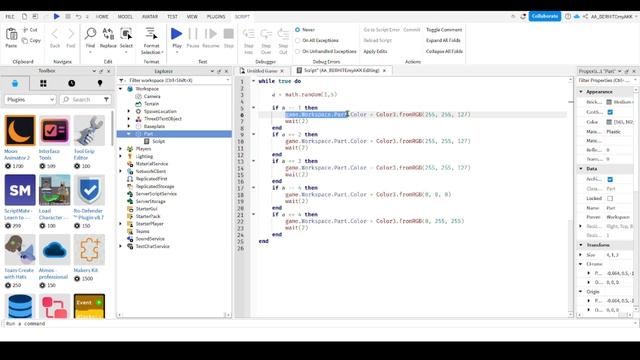Click the Select tool in Edit group

click(x=126, y=34)
